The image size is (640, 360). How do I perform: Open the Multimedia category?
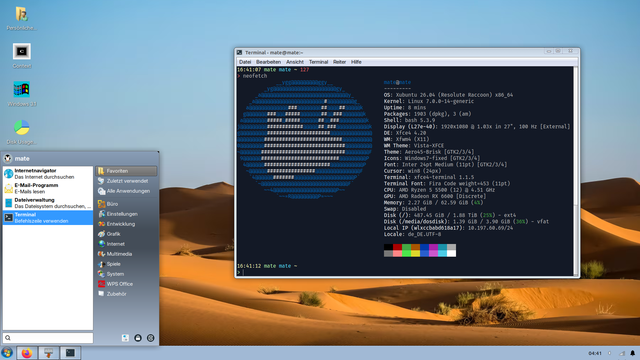126,254
